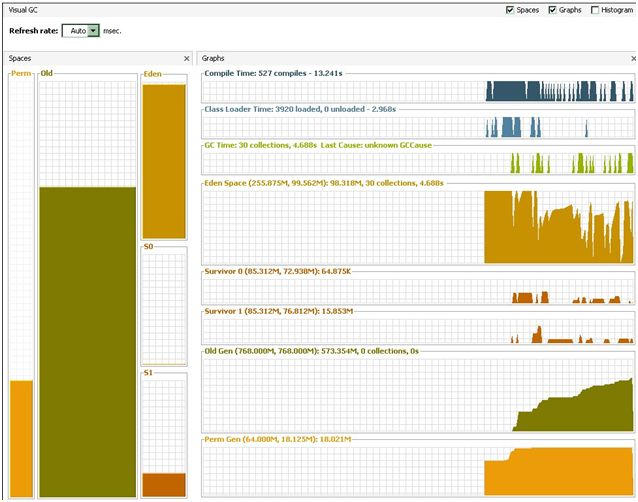Click the Class Loader Time label
Image resolution: width=638 pixels, height=502 pixels.
(x=300, y=109)
